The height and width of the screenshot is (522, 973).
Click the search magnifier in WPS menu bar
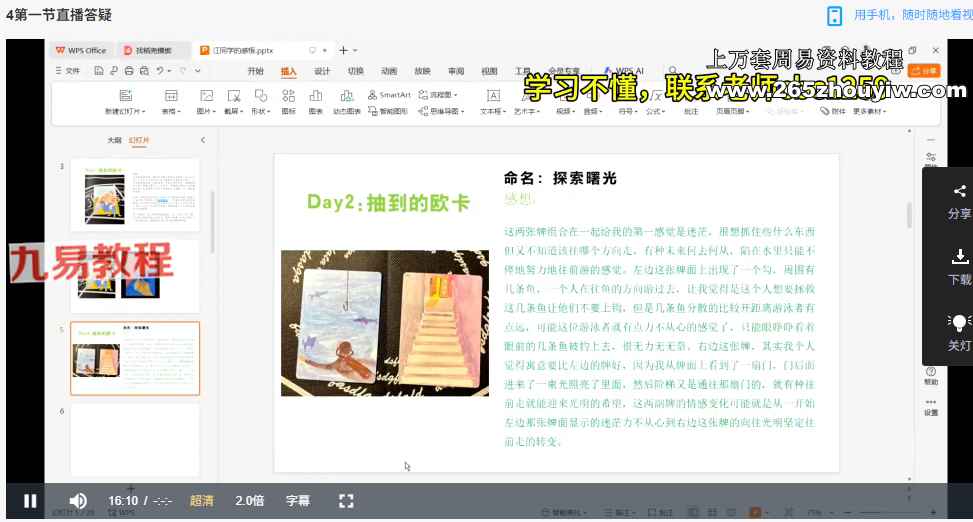pos(673,71)
